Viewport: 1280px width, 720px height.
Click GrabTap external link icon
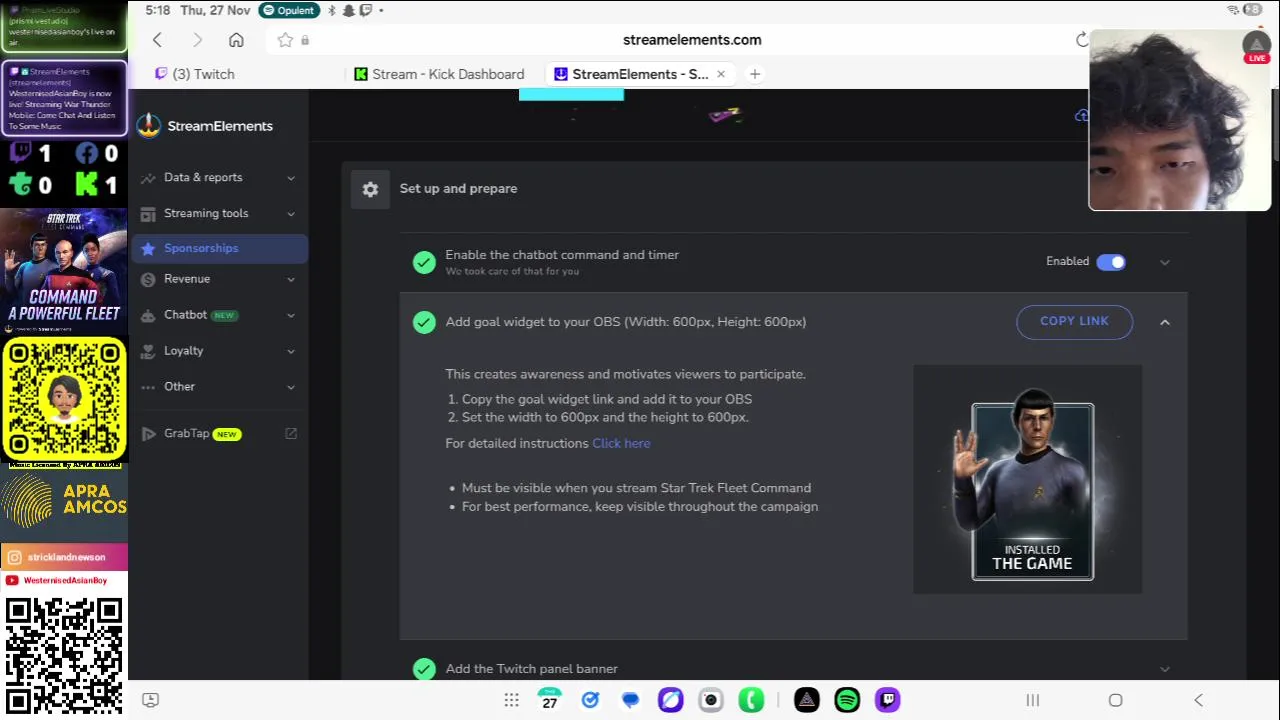pyautogui.click(x=291, y=434)
